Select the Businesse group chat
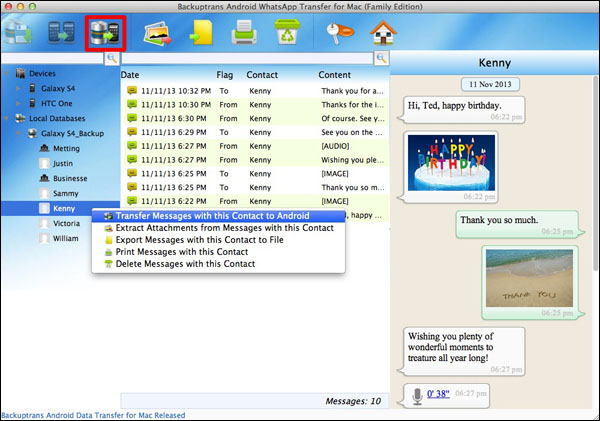600x421 pixels. pos(70,178)
